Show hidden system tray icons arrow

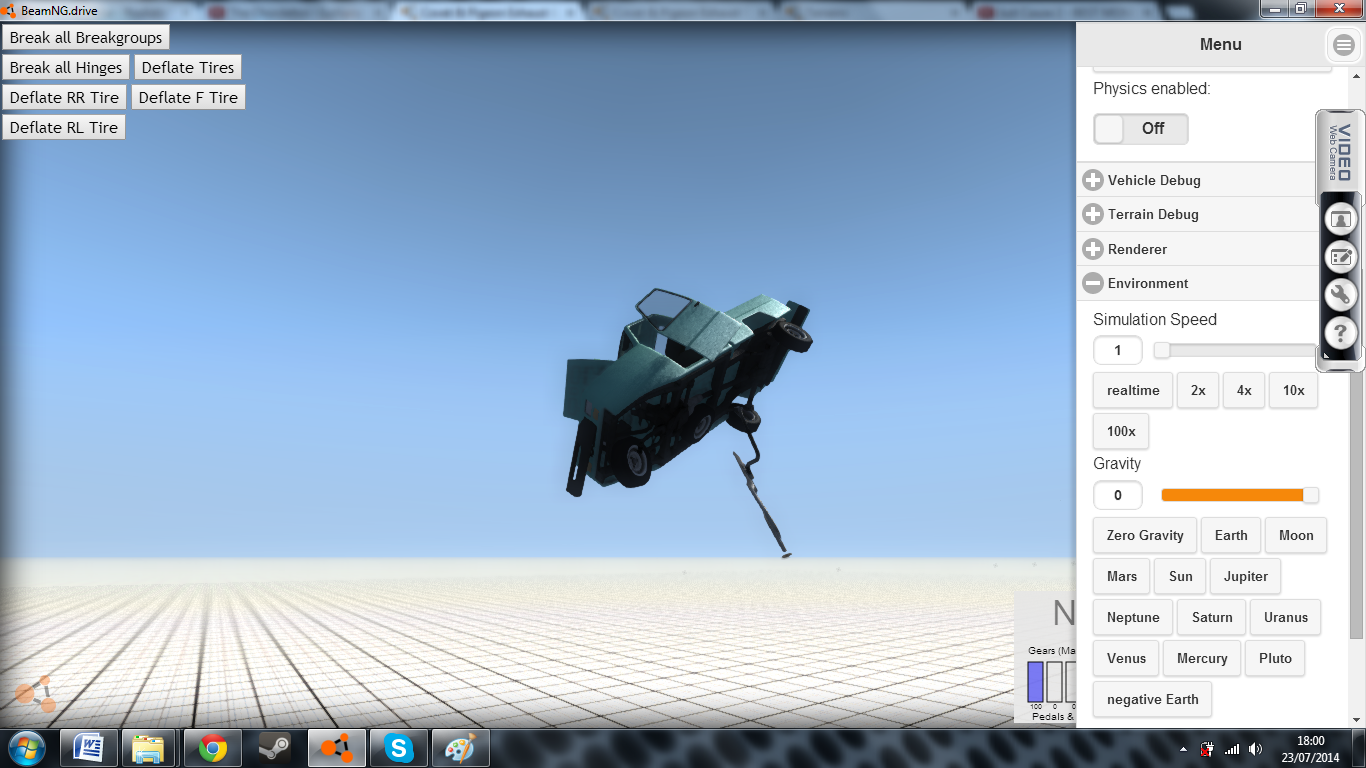pos(1183,749)
